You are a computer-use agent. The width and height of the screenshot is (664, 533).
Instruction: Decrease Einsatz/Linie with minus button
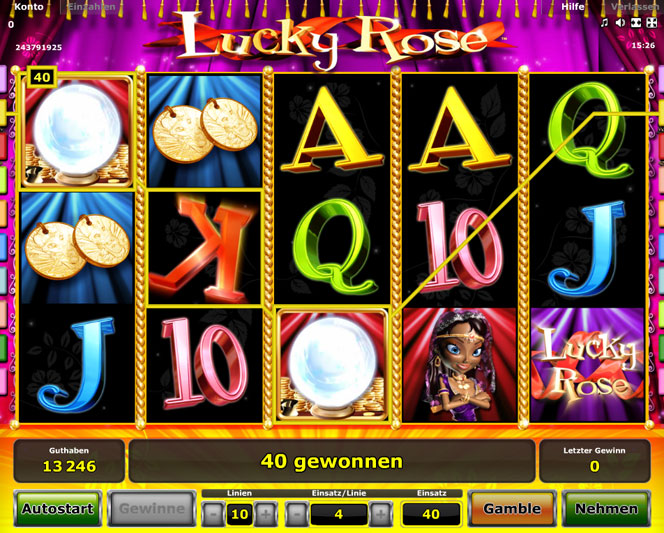(x=297, y=514)
